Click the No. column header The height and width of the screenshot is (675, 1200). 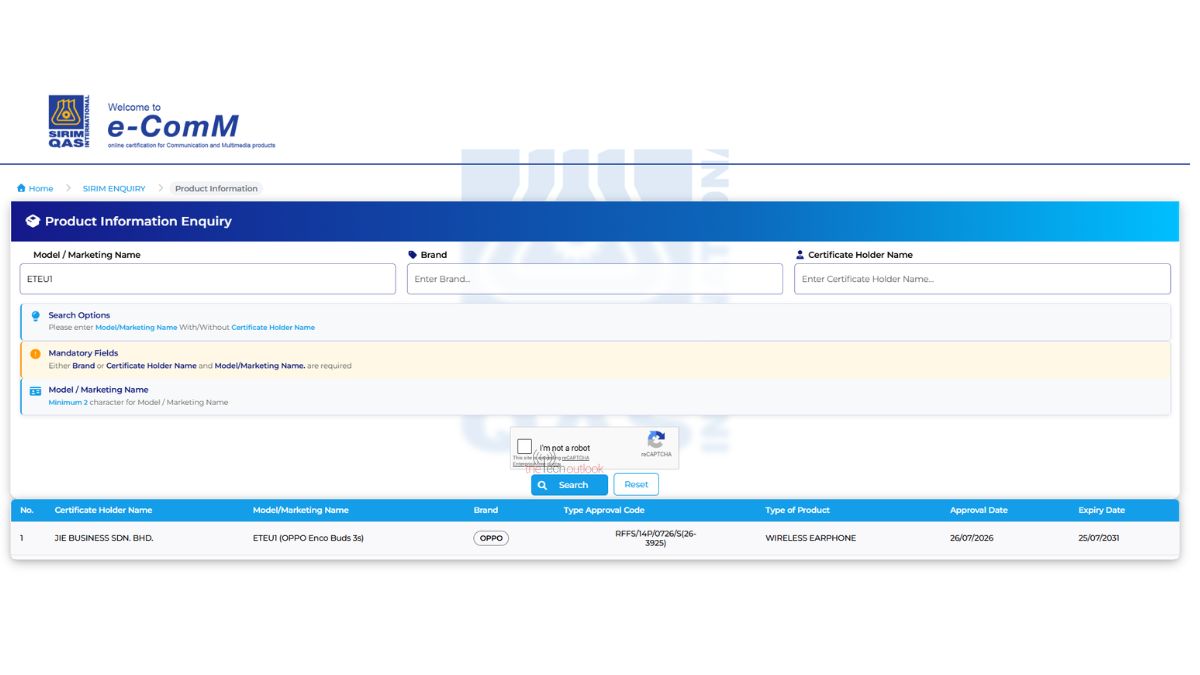pos(27,510)
